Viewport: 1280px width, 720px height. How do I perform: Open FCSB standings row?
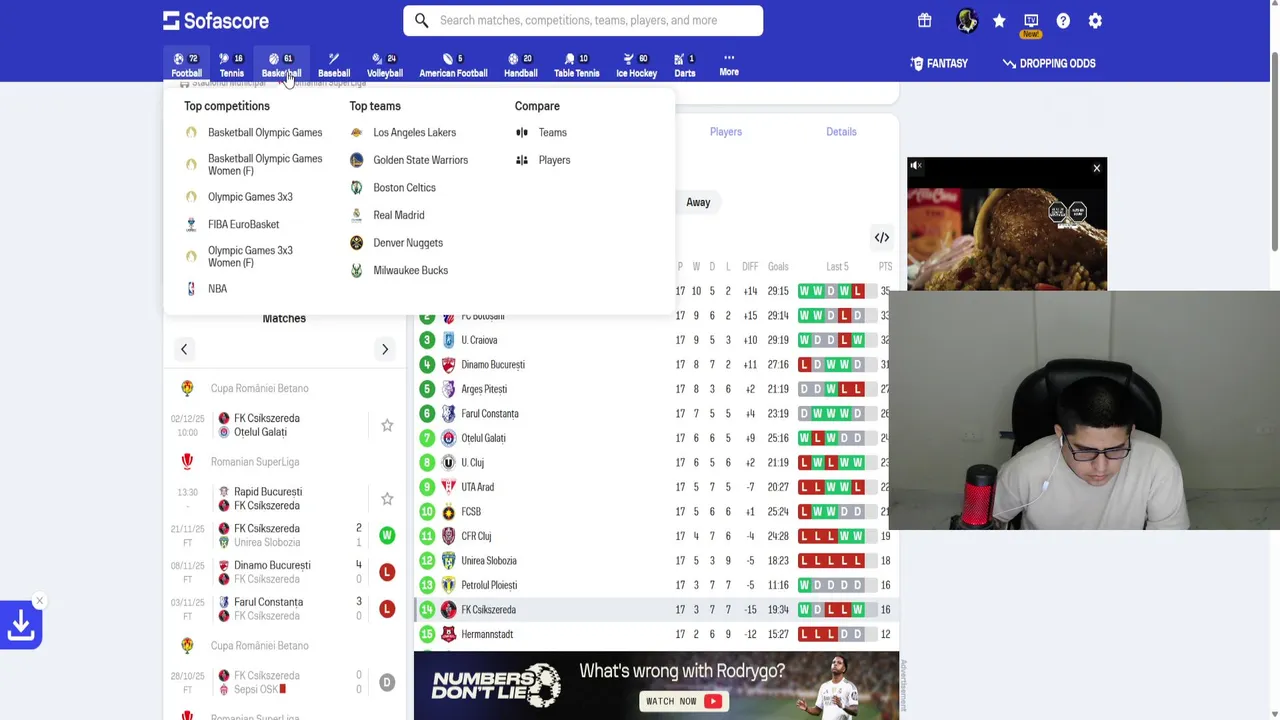(x=656, y=512)
